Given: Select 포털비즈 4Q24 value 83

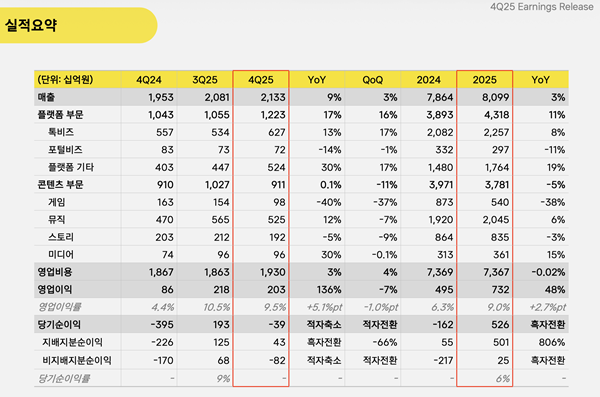Looking at the screenshot, I should point(167,150).
